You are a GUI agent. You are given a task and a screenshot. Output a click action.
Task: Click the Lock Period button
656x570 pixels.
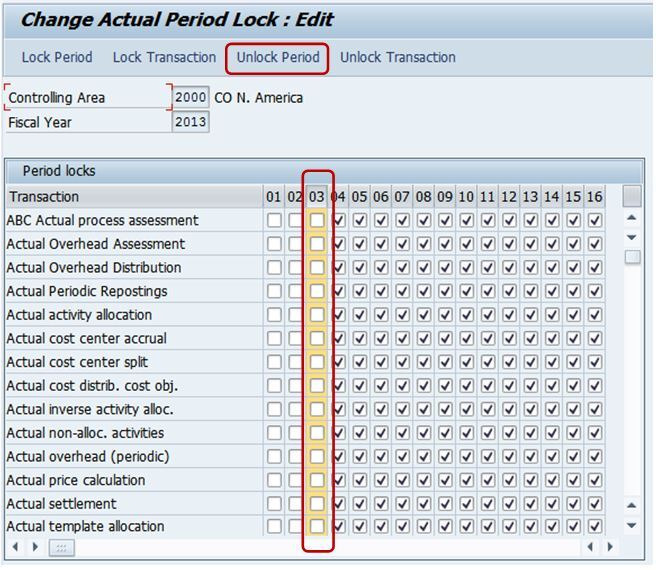pos(57,57)
